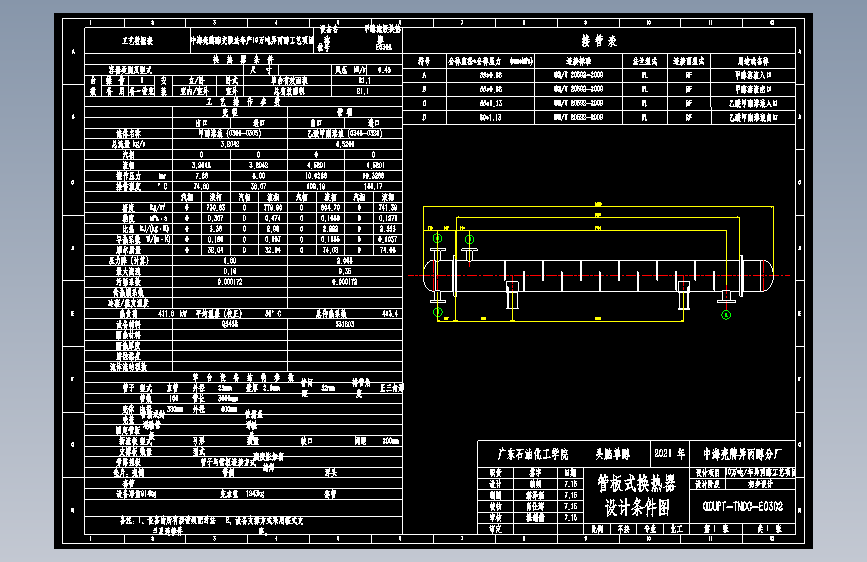Click the 初步设计 design stage cell
867x562 pixels.
click(x=760, y=484)
